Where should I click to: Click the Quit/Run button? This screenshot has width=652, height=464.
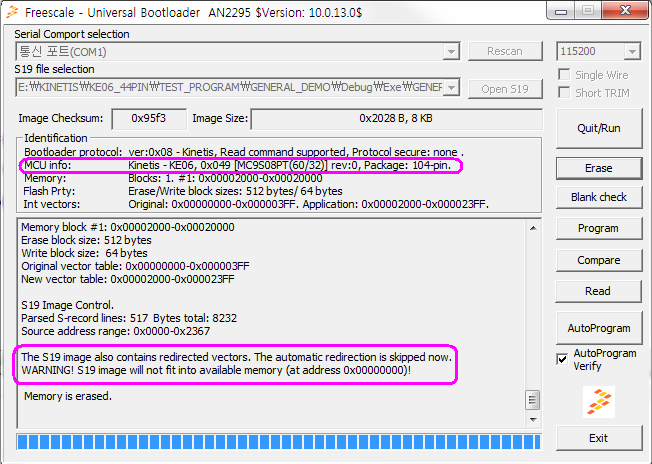[599, 128]
